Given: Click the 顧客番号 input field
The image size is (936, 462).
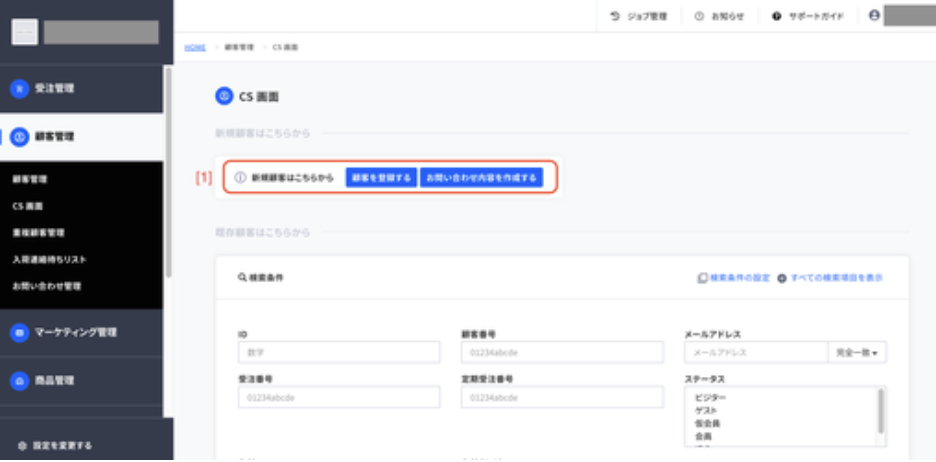Looking at the screenshot, I should (562, 353).
